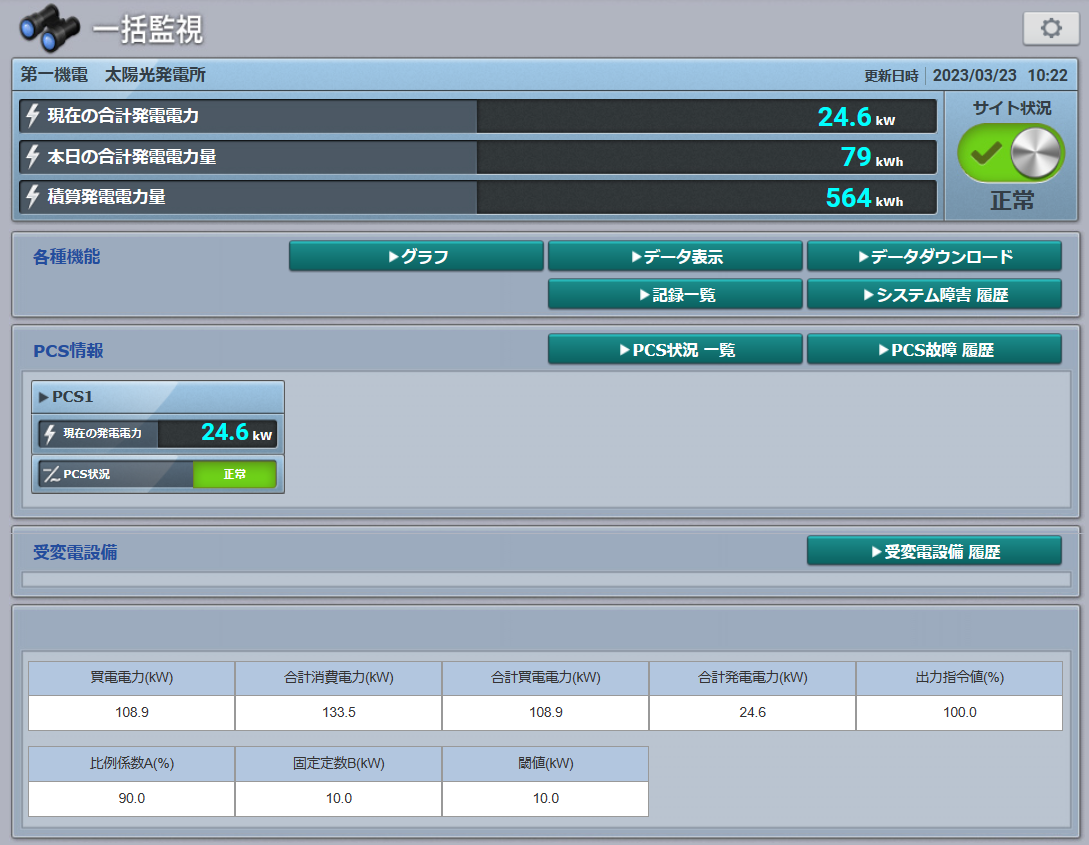
Task: Click the lightning icon in the PCS1 card
Action: (49, 434)
